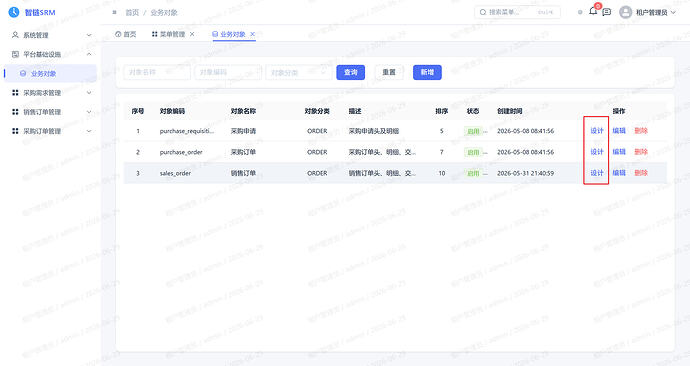Click the 查询 button
The image size is (690, 366).
[351, 72]
